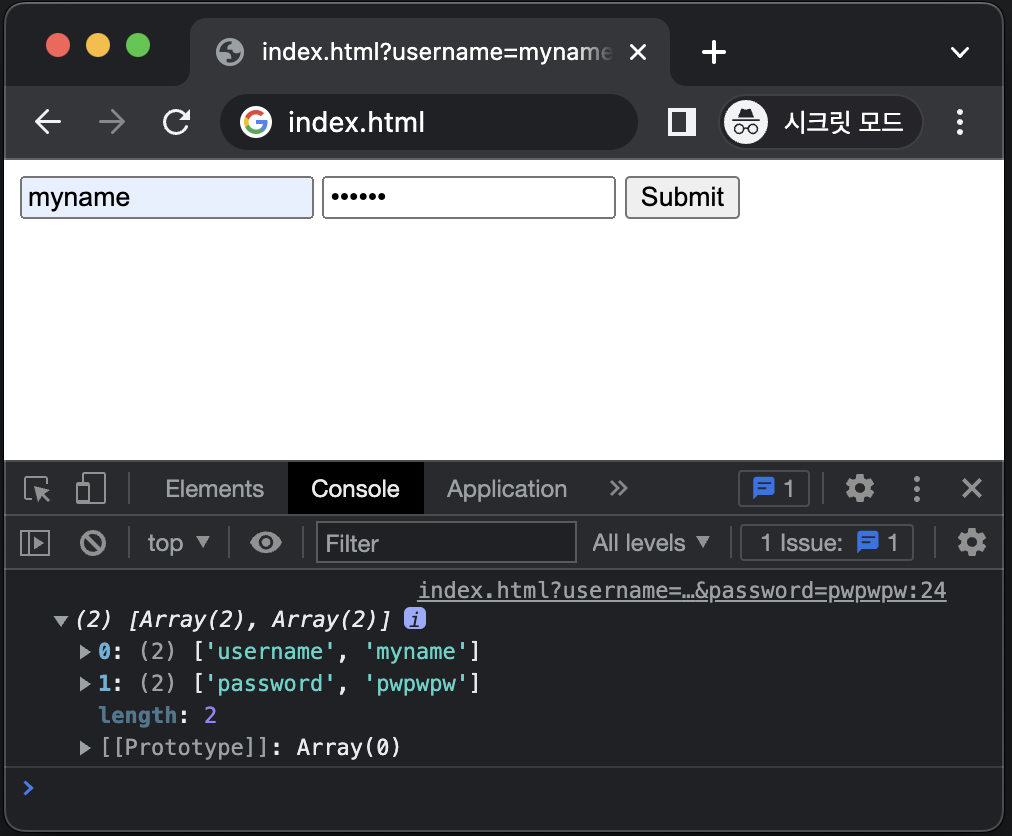Close the DevTools panel
Viewport: 1012px width, 836px height.
971,489
